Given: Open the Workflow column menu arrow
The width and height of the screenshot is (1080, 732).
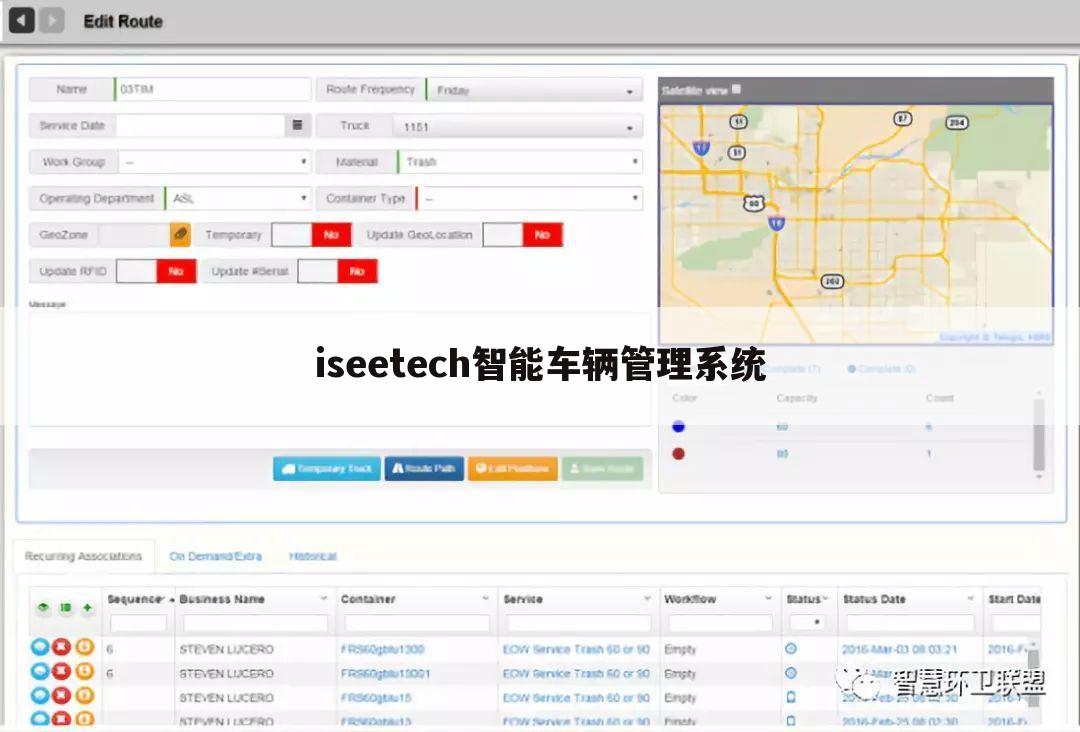Looking at the screenshot, I should point(768,598).
